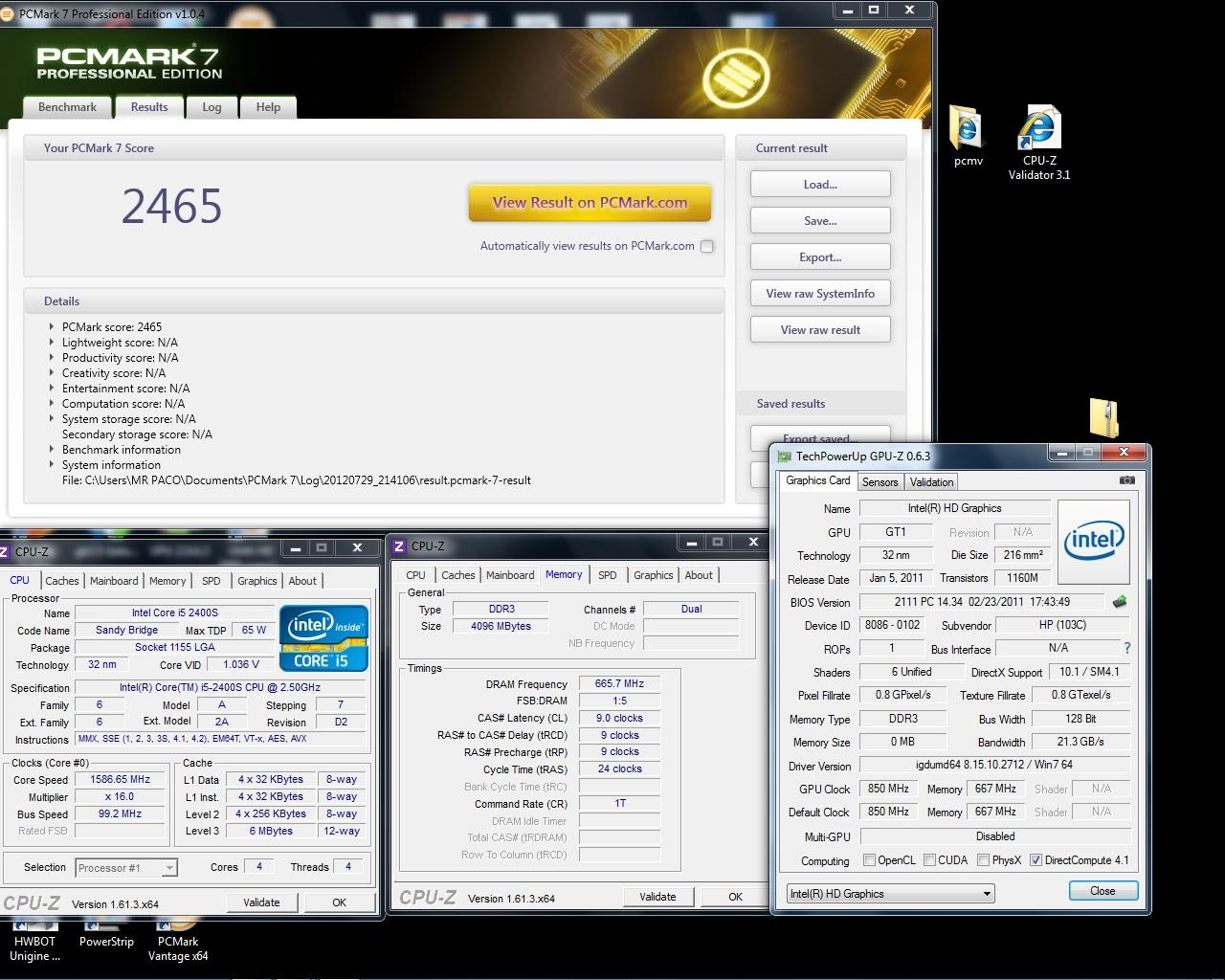Open the Caches tab in the CPU-Z processor window
1225x980 pixels.
point(62,581)
